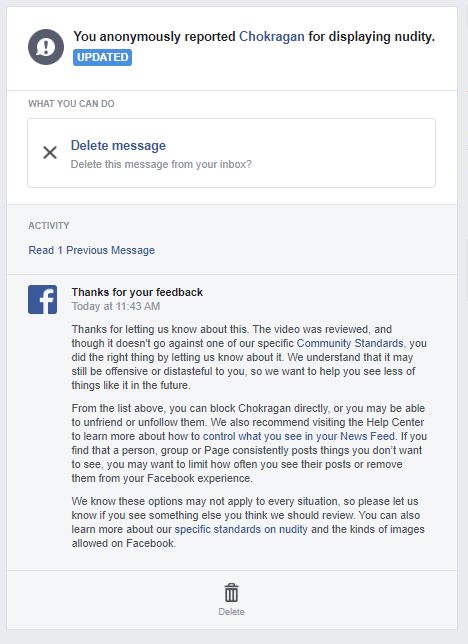The image size is (468, 644).
Task: Click 'Delete this message from your inbox?' text
Action: tap(161, 164)
